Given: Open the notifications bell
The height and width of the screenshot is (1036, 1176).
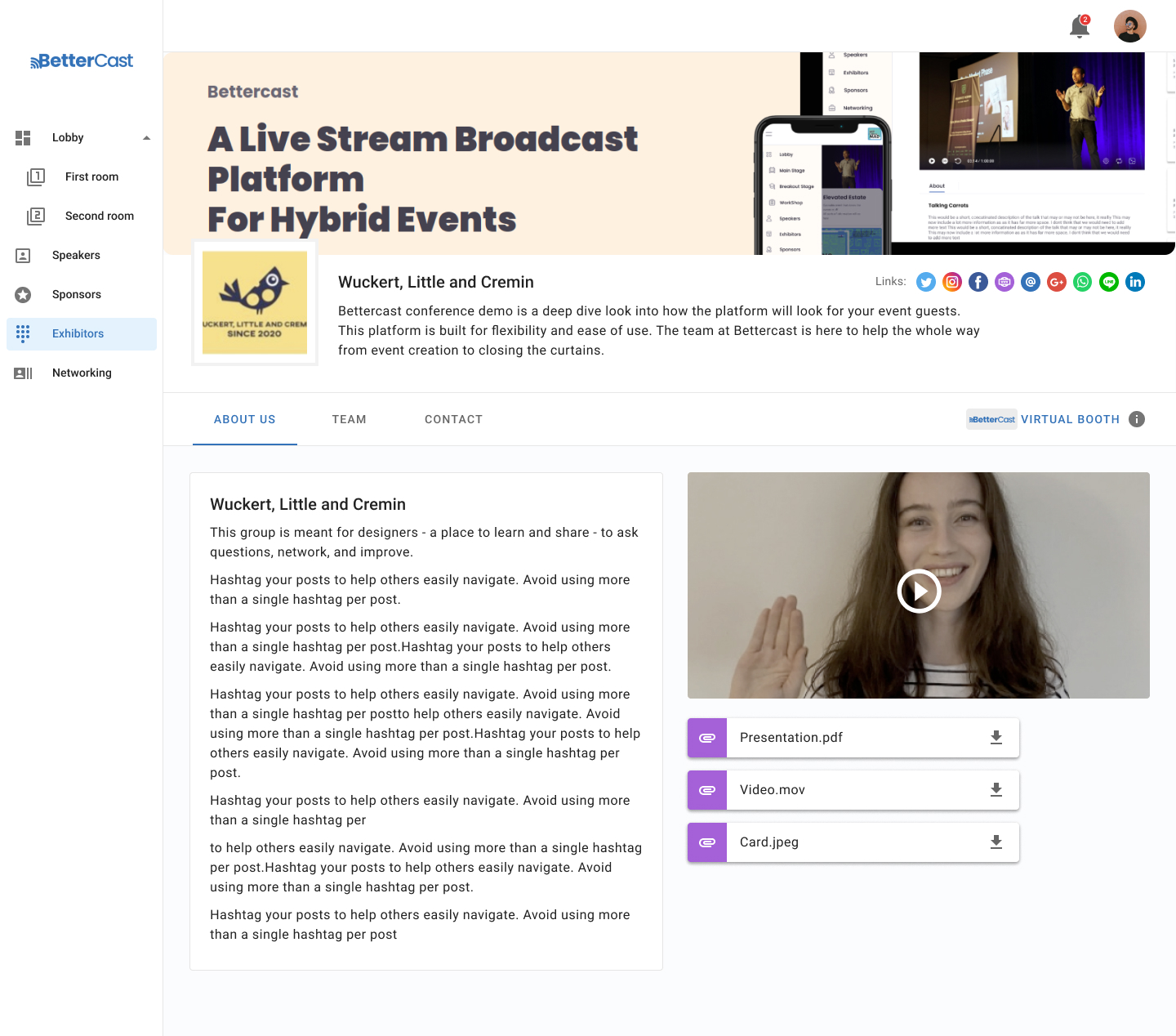Looking at the screenshot, I should click(1079, 26).
